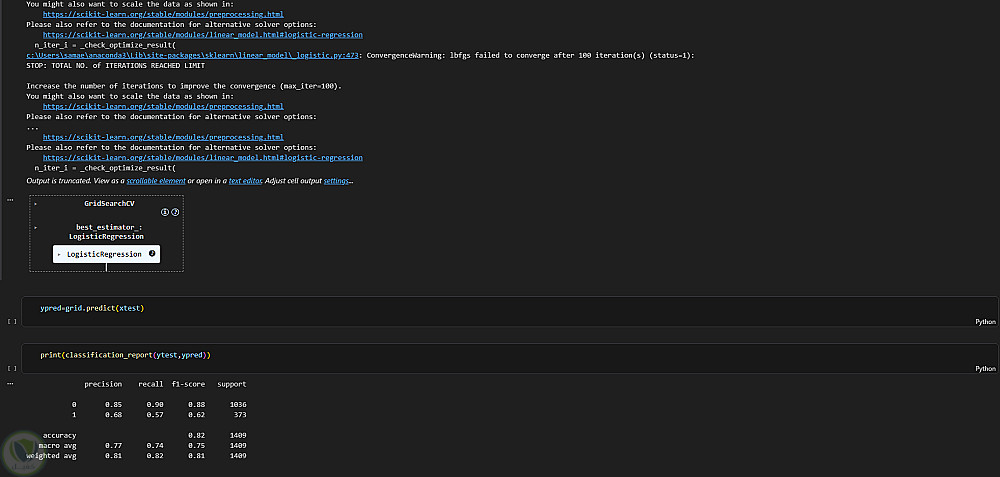Open the _logistic.py:473 file path link

193,55
